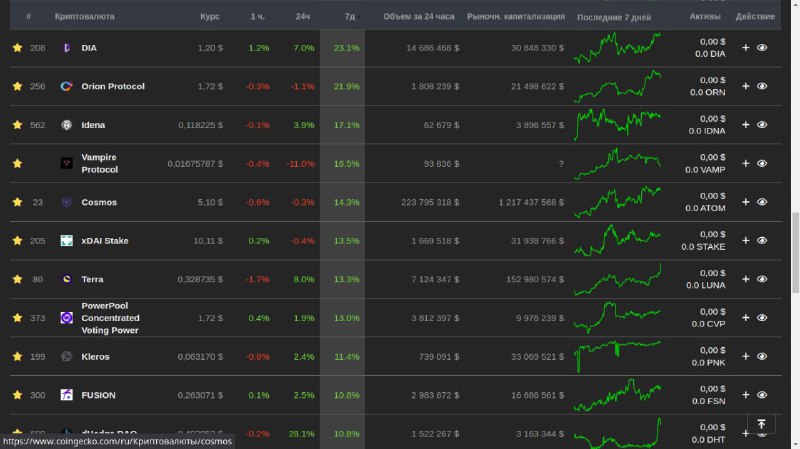Screen dimensions: 800x449
Task: Toggle favorite star on Idena row
Action: point(17,125)
